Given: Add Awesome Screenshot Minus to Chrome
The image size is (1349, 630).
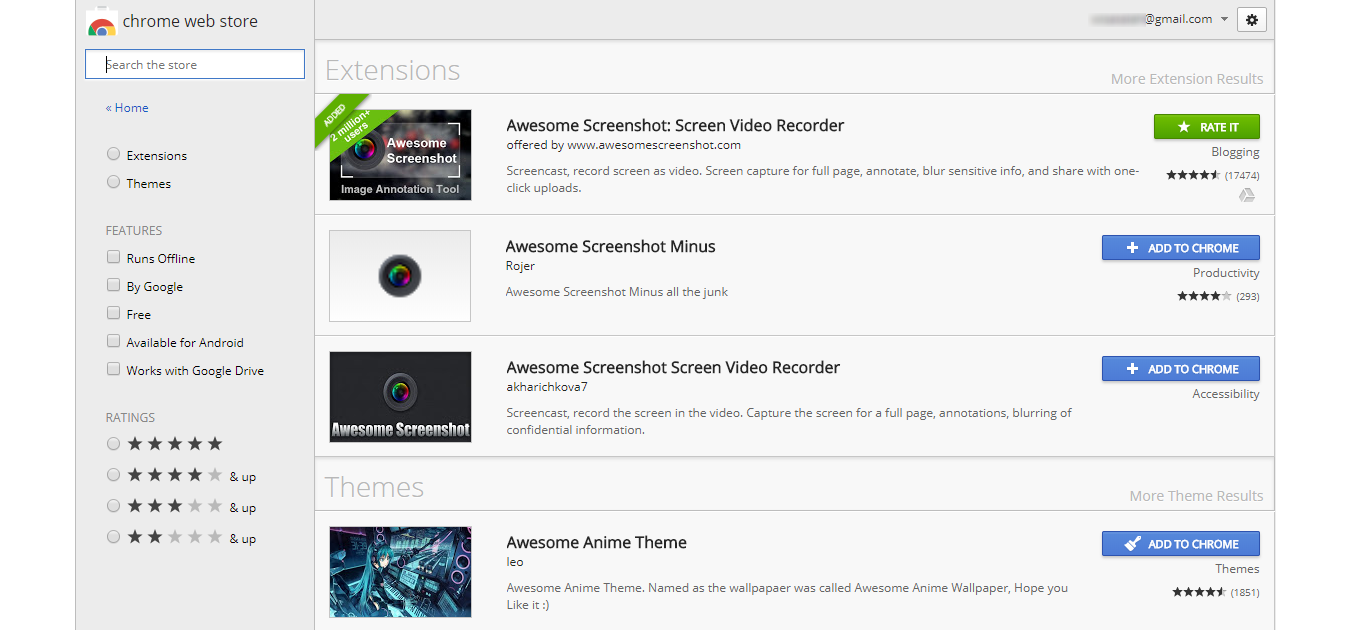Looking at the screenshot, I should [1181, 248].
